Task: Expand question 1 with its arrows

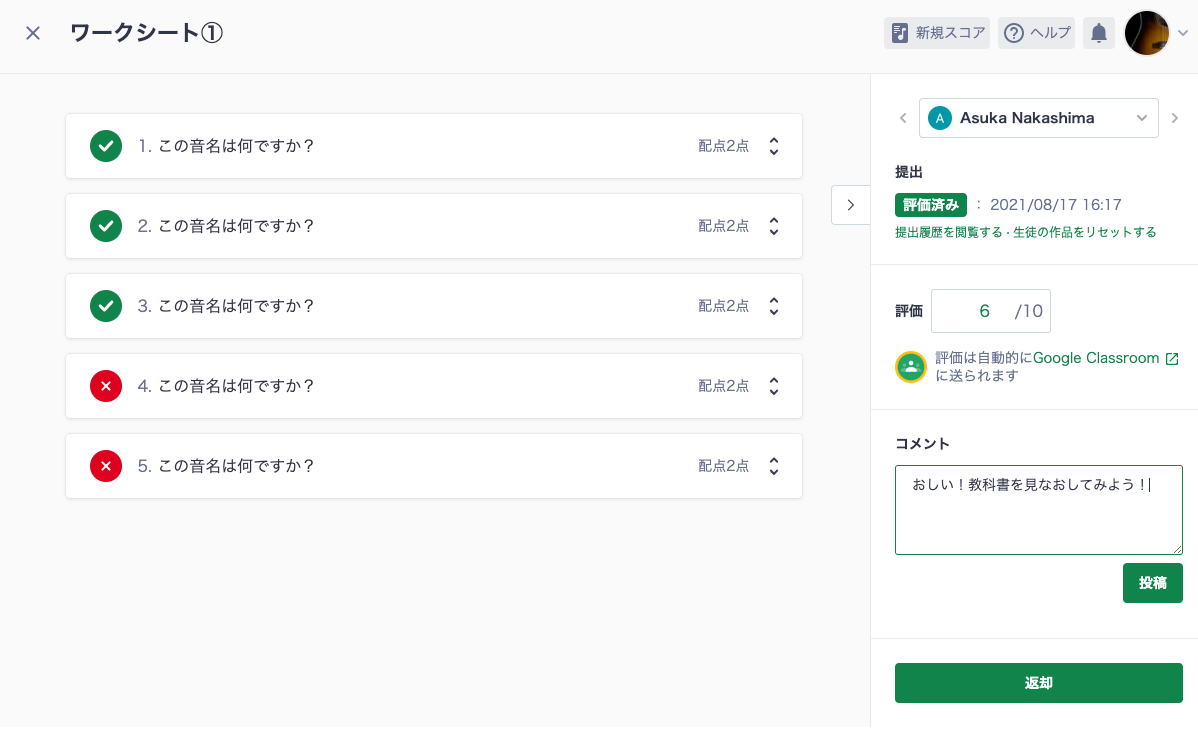Action: pyautogui.click(x=774, y=146)
